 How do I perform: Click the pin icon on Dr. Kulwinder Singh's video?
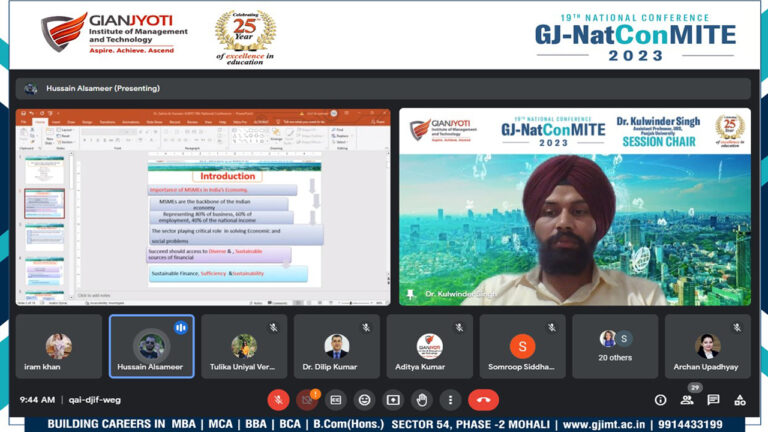coord(410,294)
